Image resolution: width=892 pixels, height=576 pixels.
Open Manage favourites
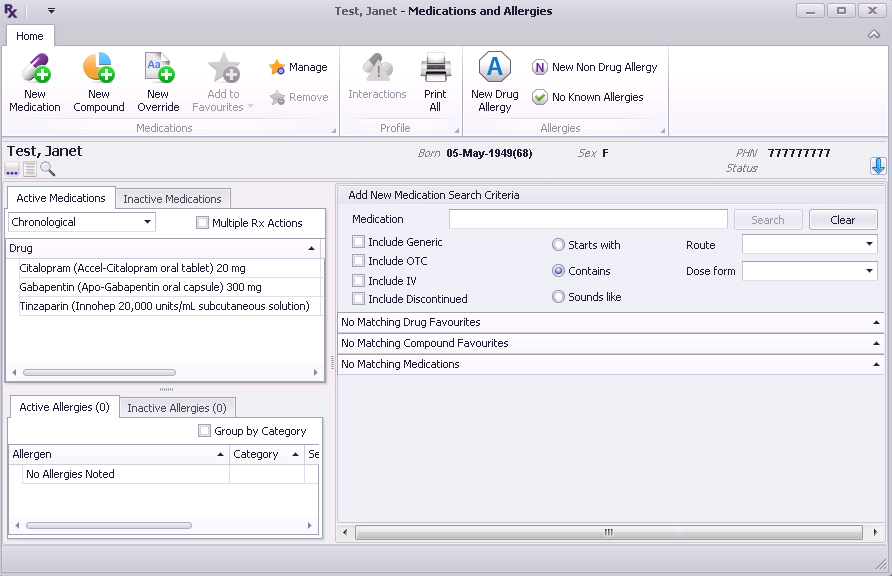[x=299, y=67]
